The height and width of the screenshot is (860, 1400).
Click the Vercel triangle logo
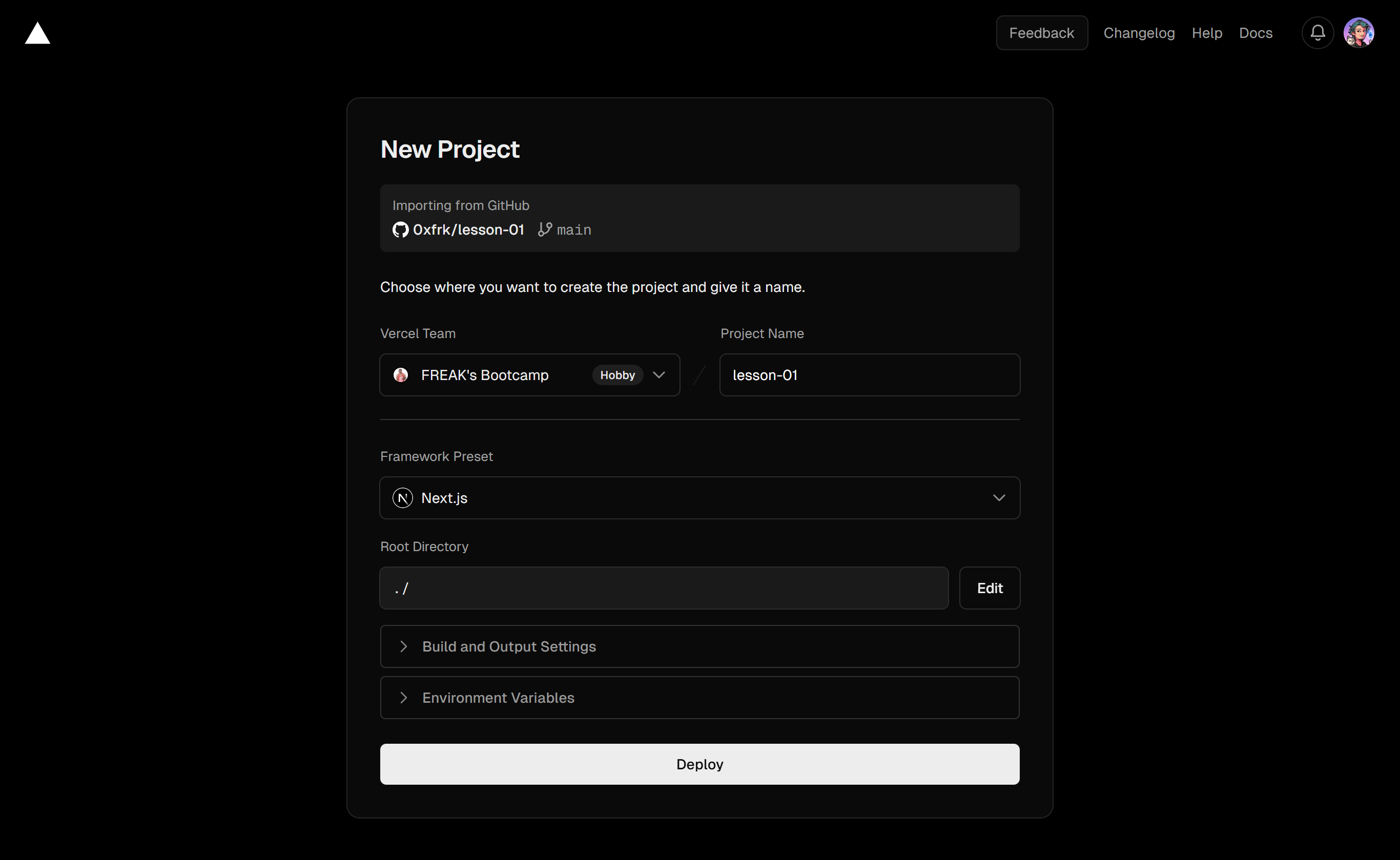coord(37,33)
